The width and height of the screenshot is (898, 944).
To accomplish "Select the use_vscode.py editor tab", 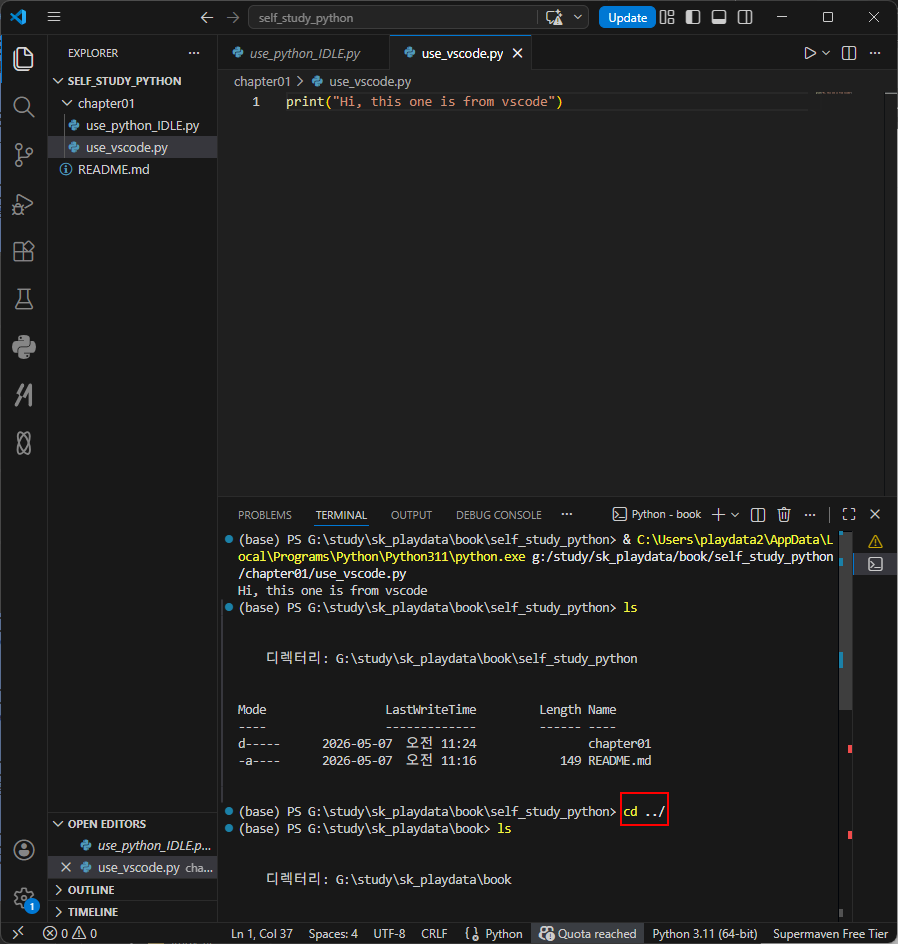I will click(461, 53).
